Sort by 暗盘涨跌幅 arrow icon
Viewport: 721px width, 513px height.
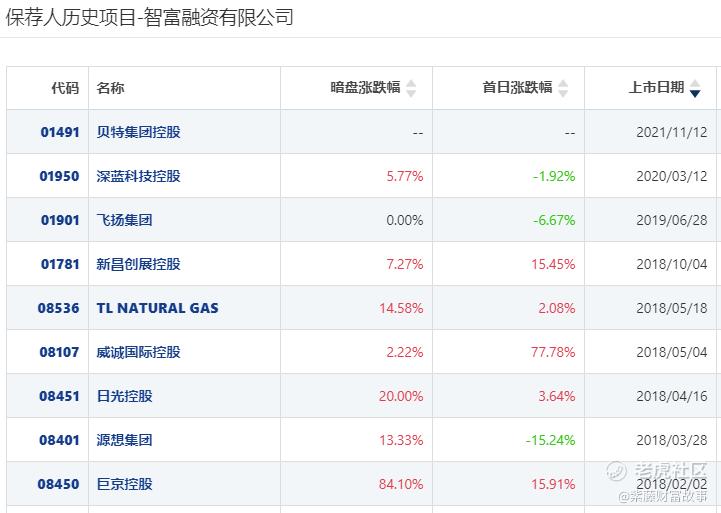point(411,88)
